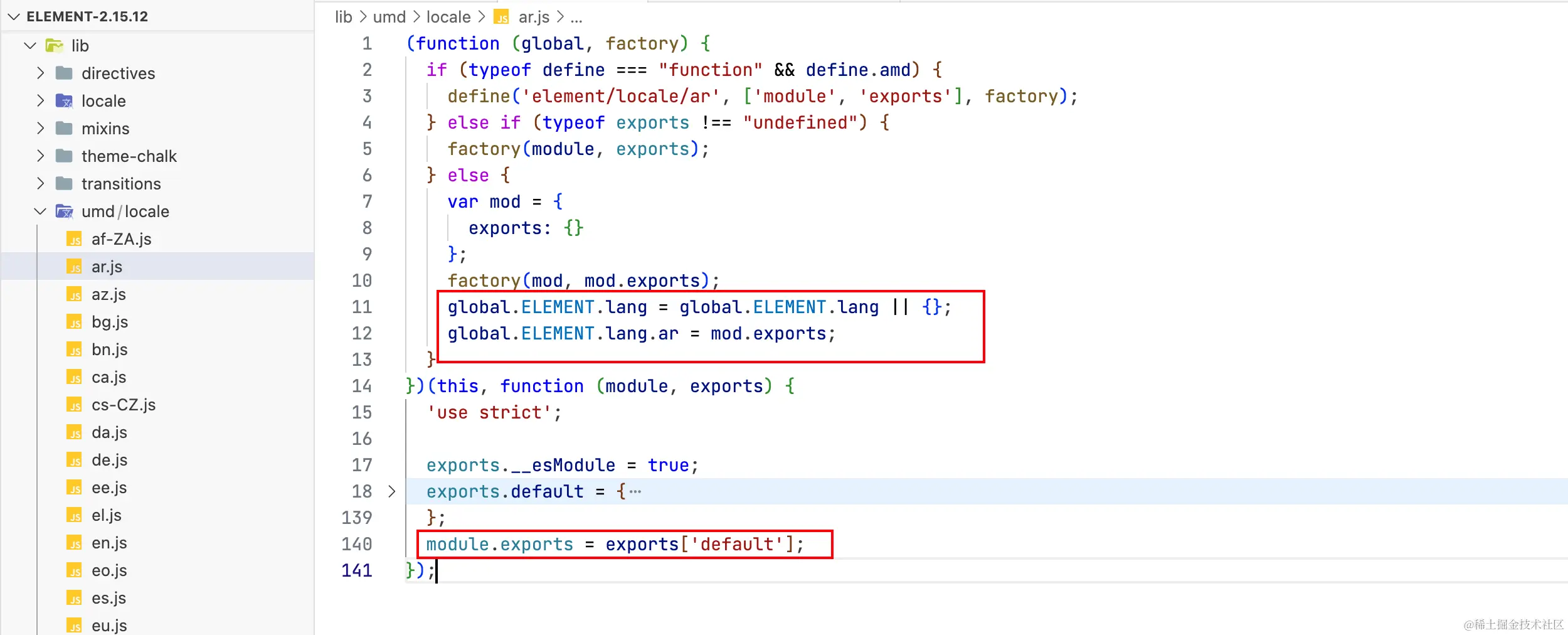Click the JS icon next to eo.js

74,570
